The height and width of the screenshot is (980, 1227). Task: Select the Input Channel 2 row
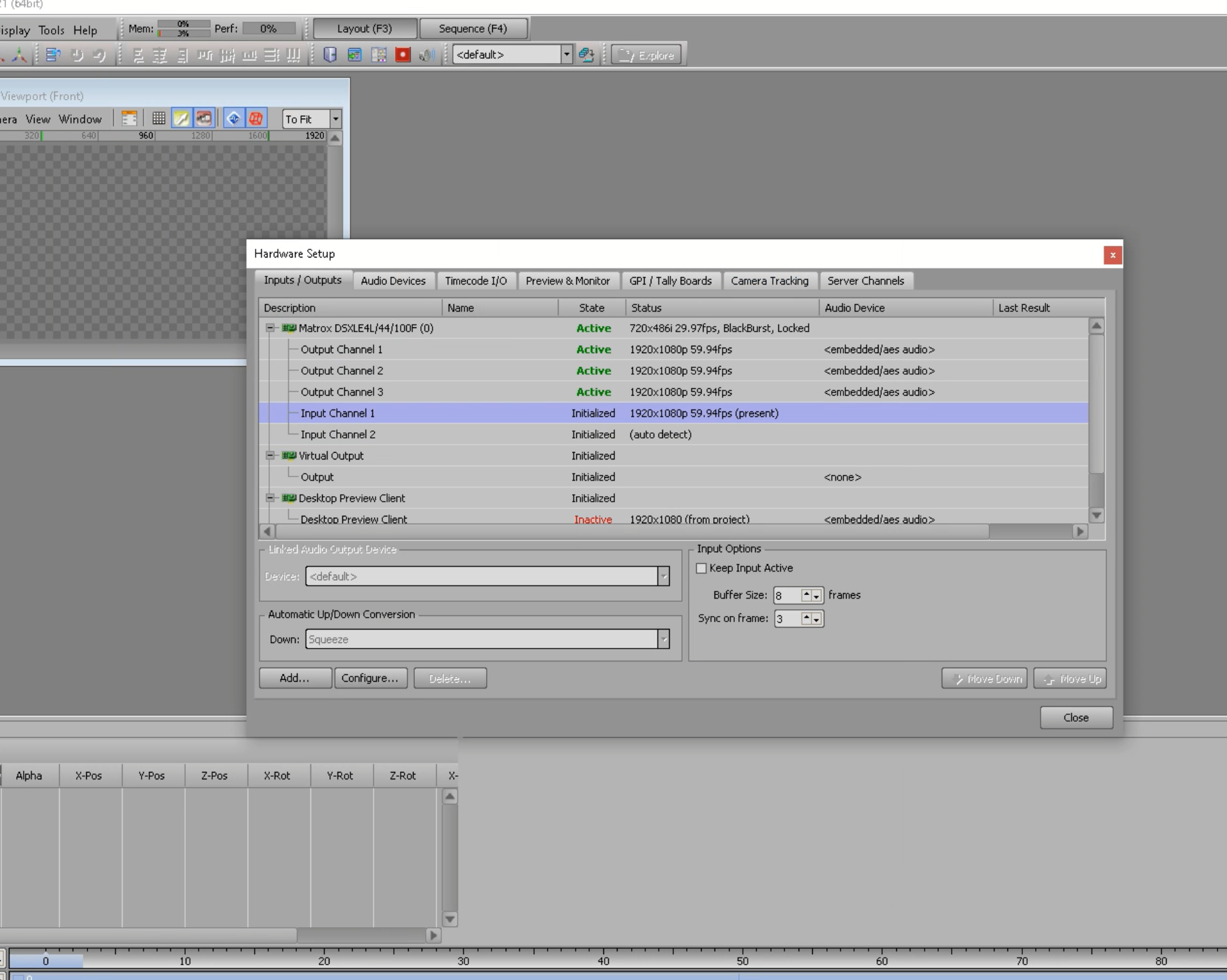338,434
